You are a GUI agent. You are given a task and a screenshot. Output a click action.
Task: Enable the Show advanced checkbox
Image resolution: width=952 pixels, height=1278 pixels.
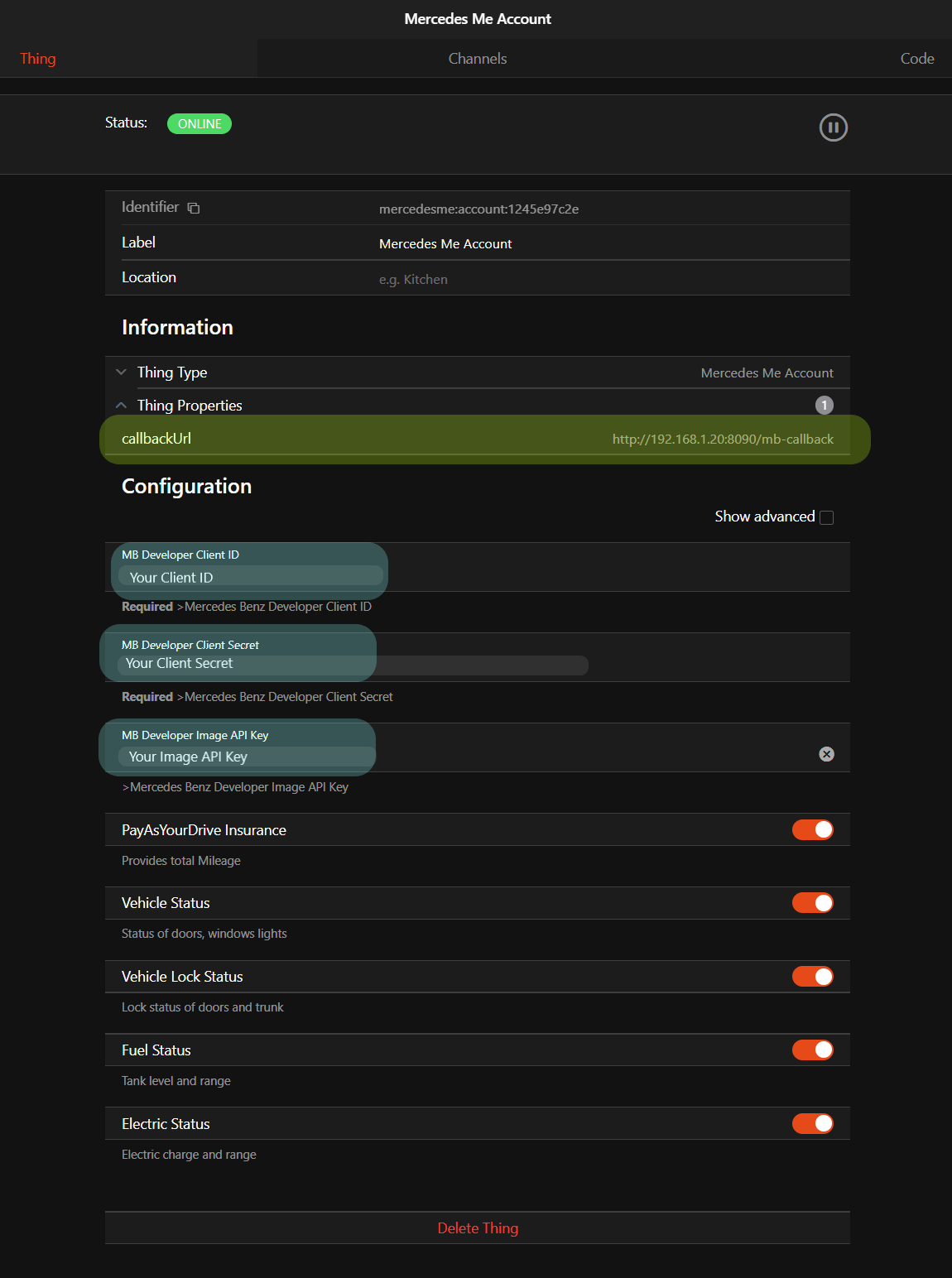click(x=826, y=517)
